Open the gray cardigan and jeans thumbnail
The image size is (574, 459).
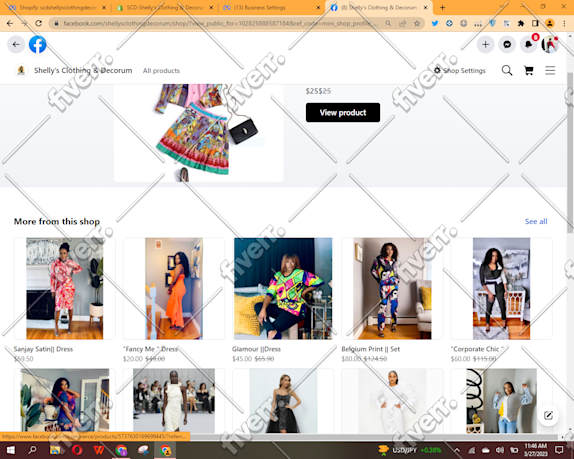pyautogui.click(x=501, y=401)
